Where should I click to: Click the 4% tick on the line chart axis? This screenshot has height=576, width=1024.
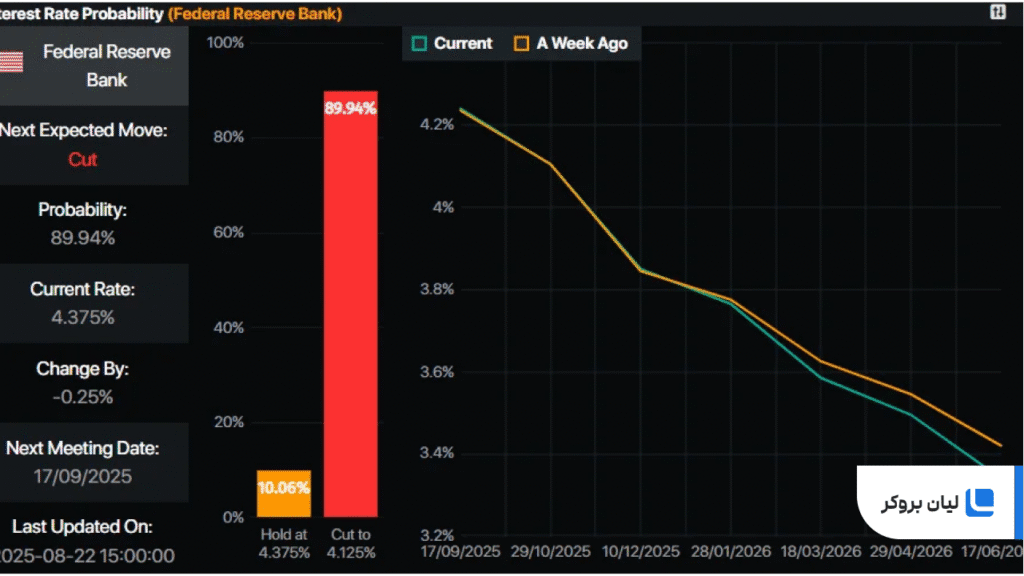point(443,208)
